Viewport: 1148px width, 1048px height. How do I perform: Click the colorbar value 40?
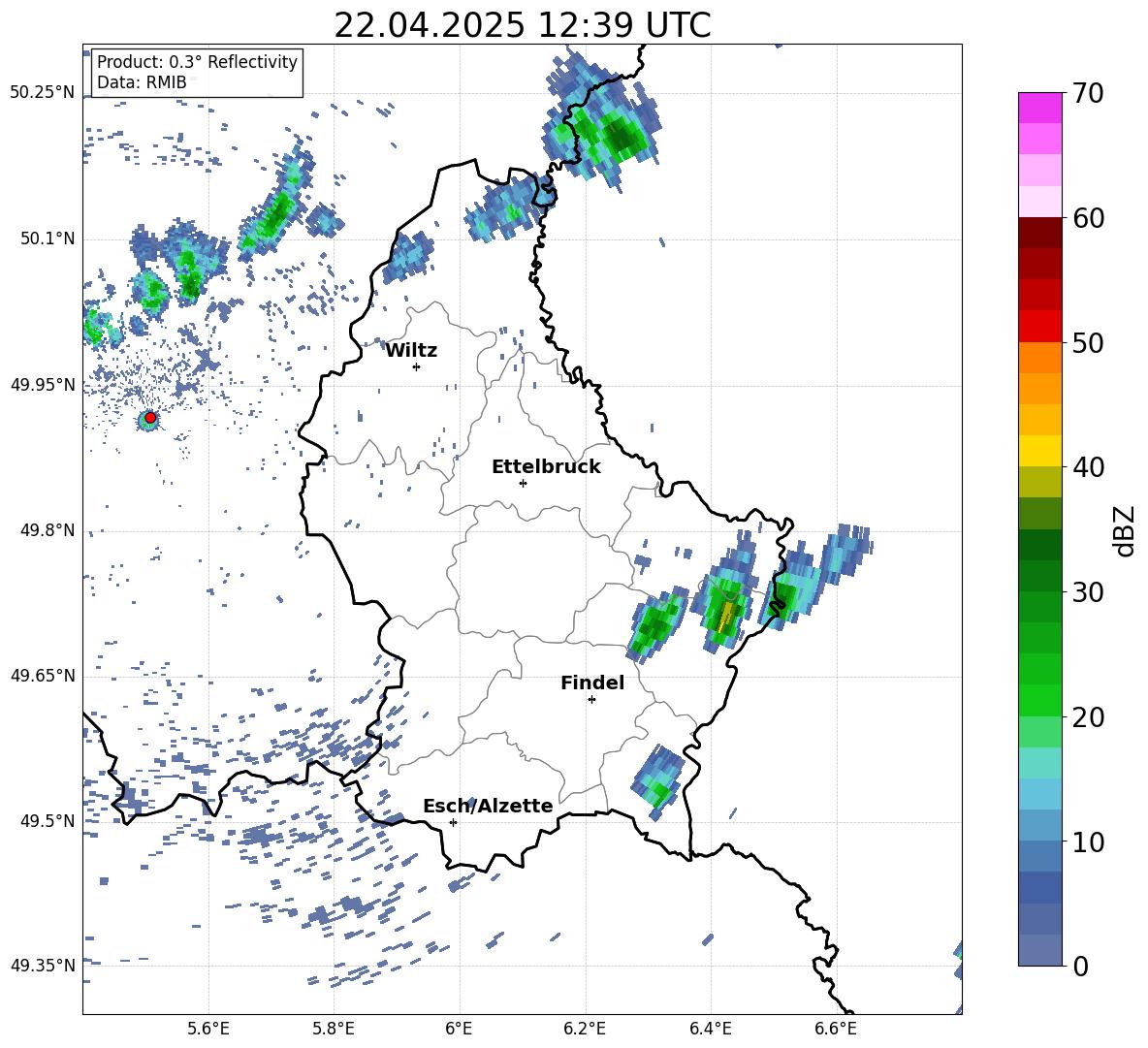pos(1088,467)
